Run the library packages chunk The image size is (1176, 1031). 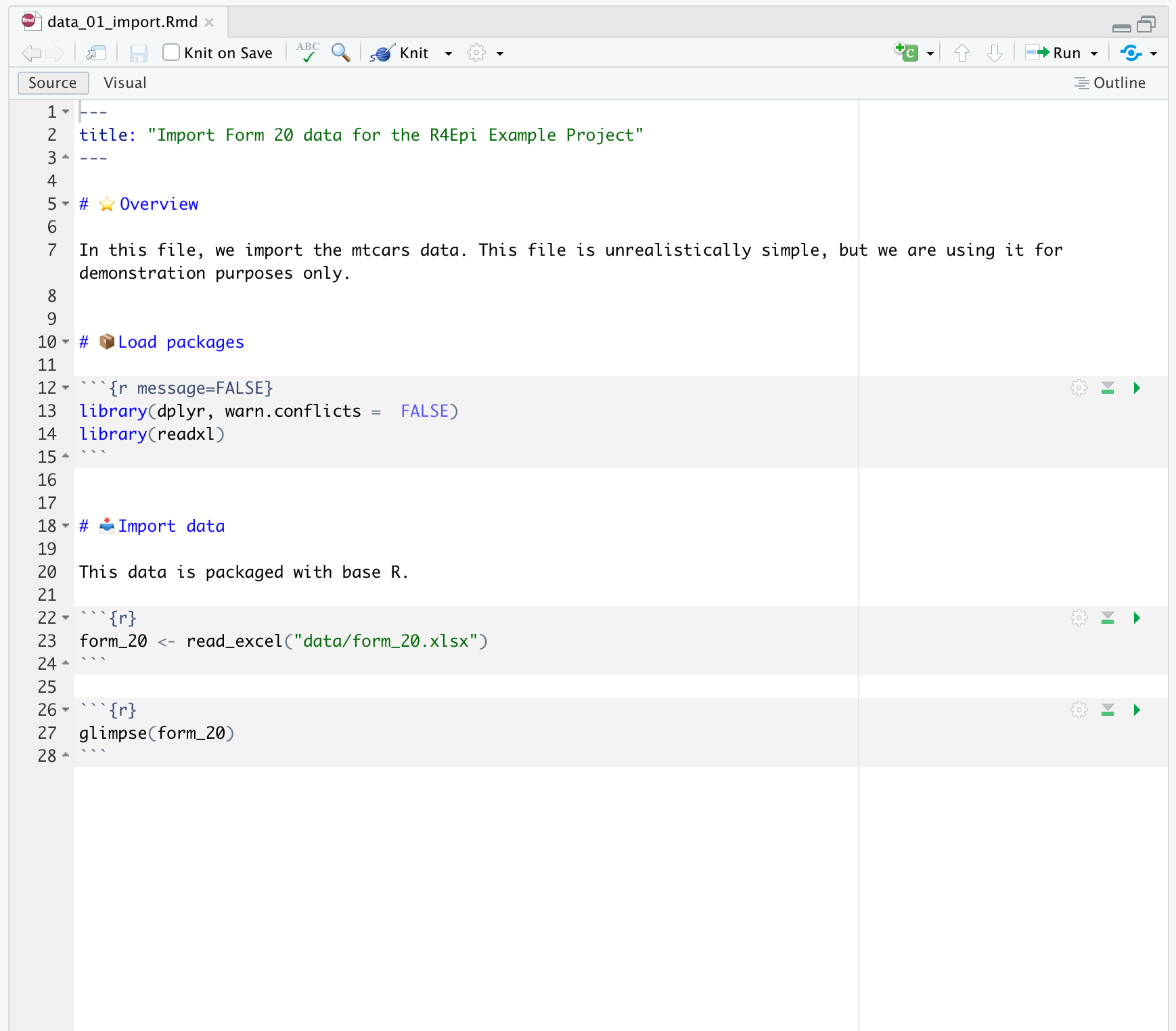(x=1137, y=388)
